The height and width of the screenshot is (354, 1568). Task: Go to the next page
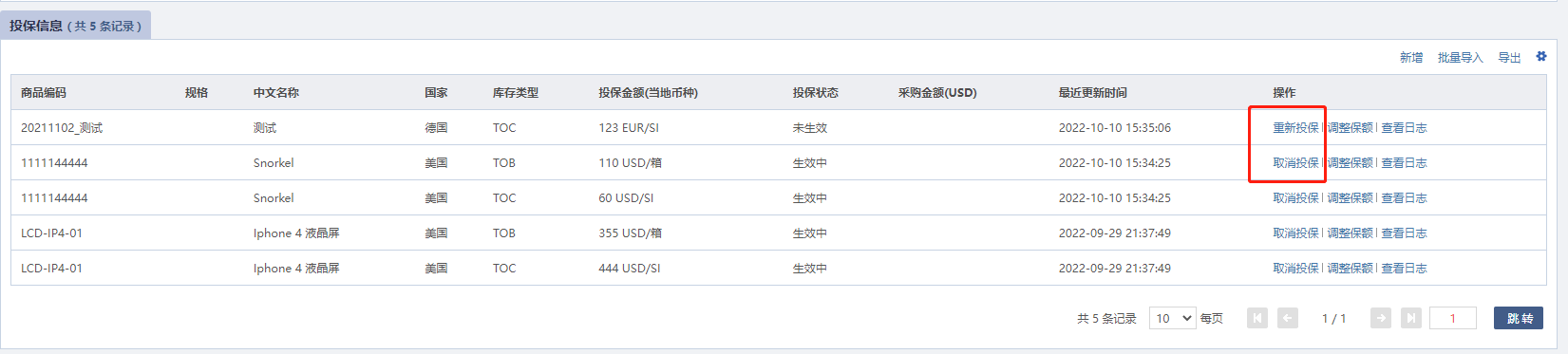tap(1381, 318)
